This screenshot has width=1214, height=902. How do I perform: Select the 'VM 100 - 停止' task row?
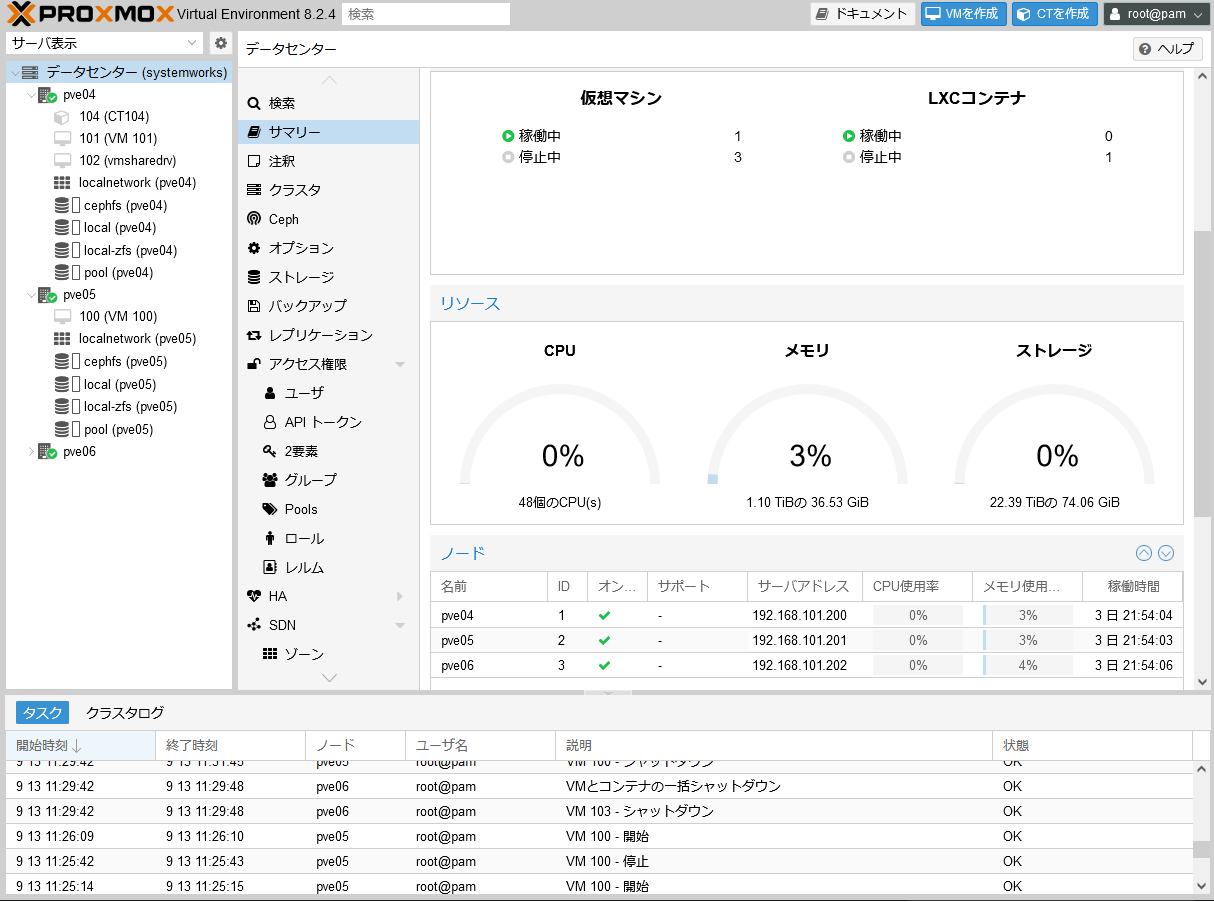pos(600,861)
